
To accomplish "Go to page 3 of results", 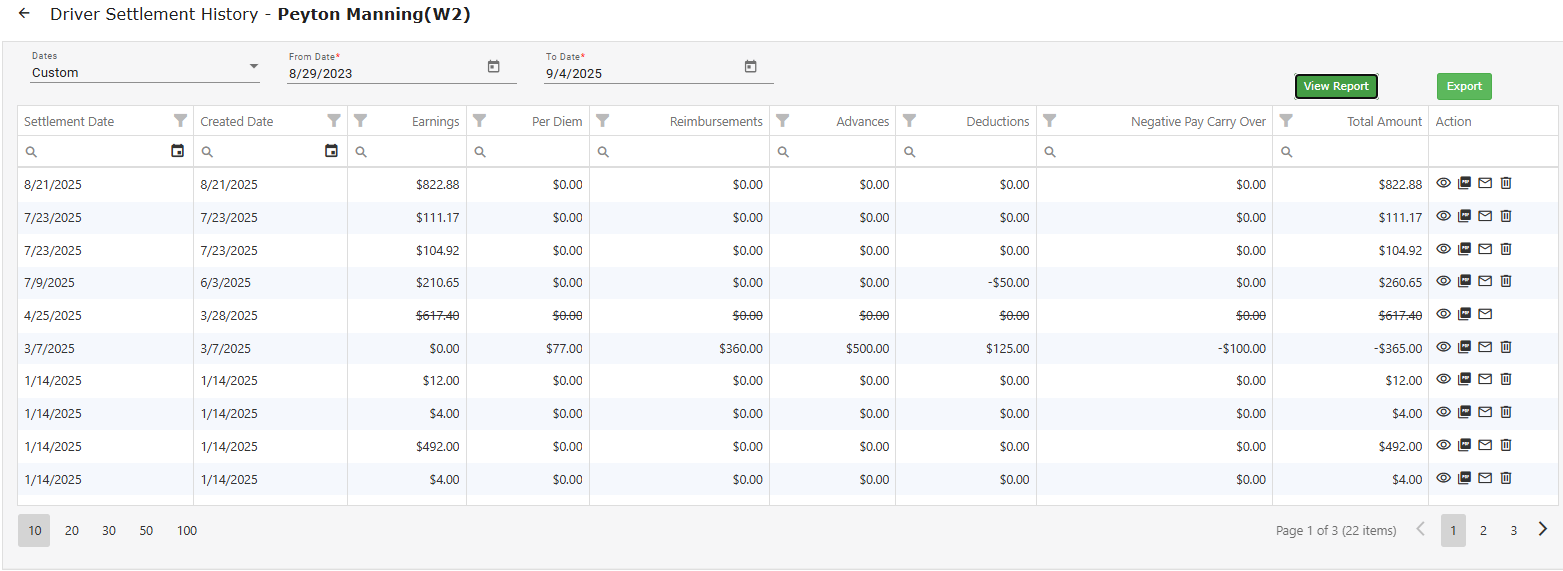I will coord(1513,531).
